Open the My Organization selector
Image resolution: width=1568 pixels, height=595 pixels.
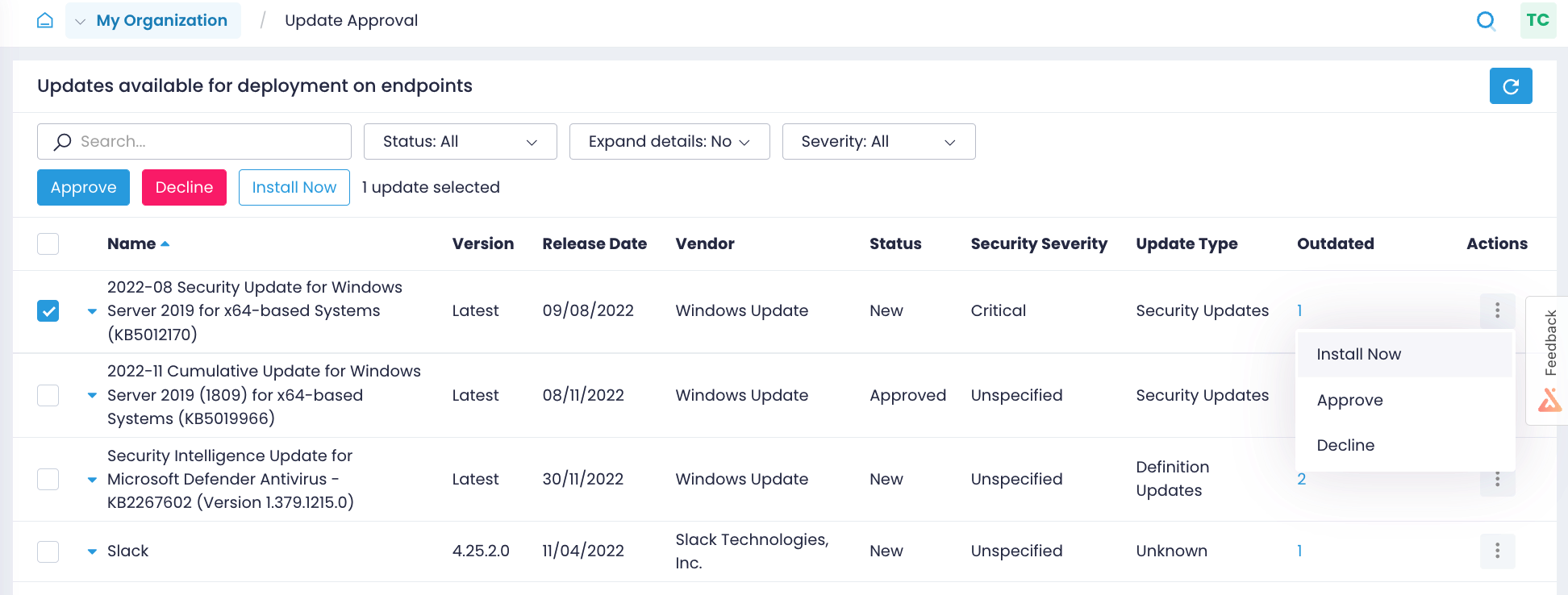(153, 21)
